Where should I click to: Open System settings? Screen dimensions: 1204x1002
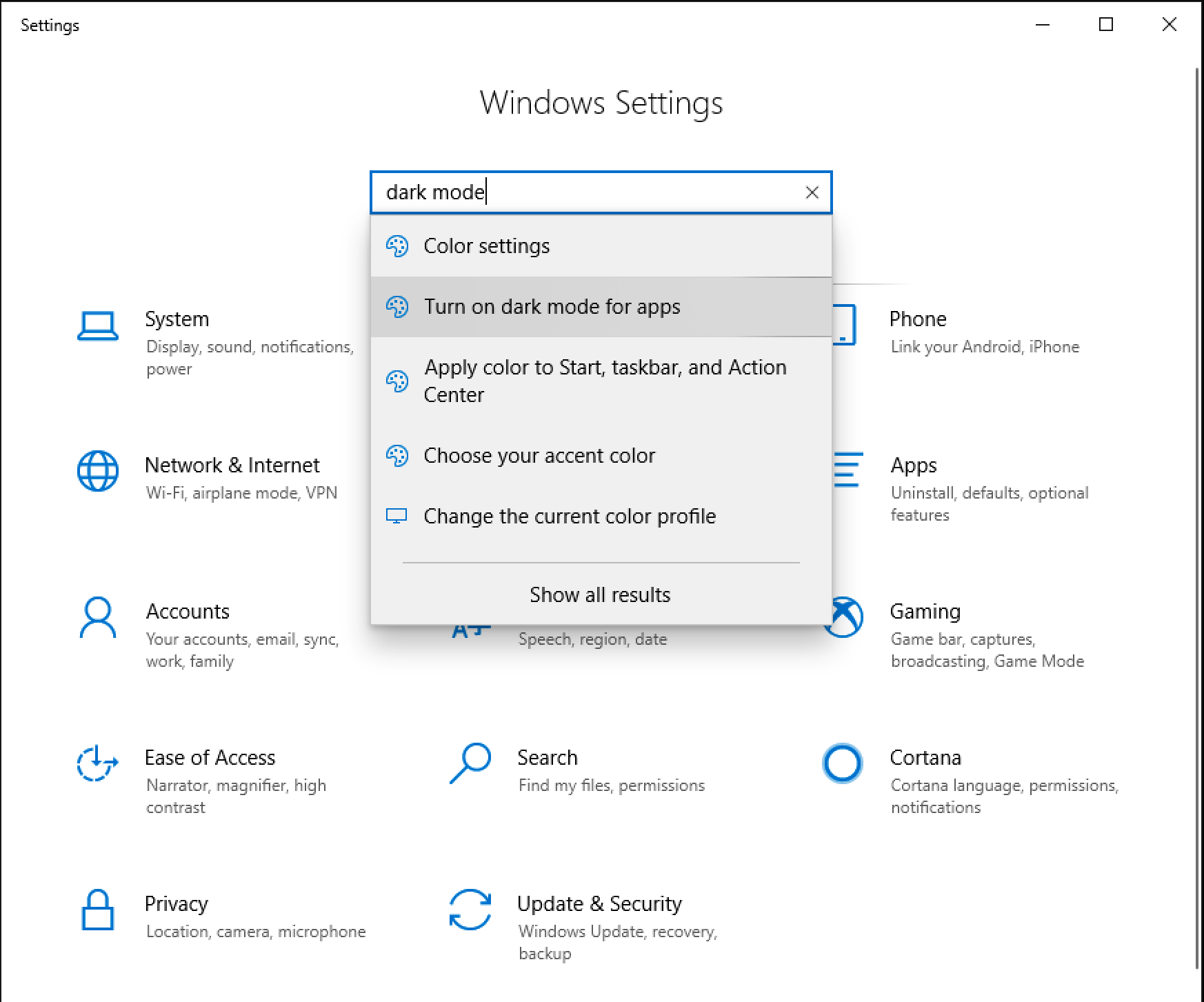177,319
